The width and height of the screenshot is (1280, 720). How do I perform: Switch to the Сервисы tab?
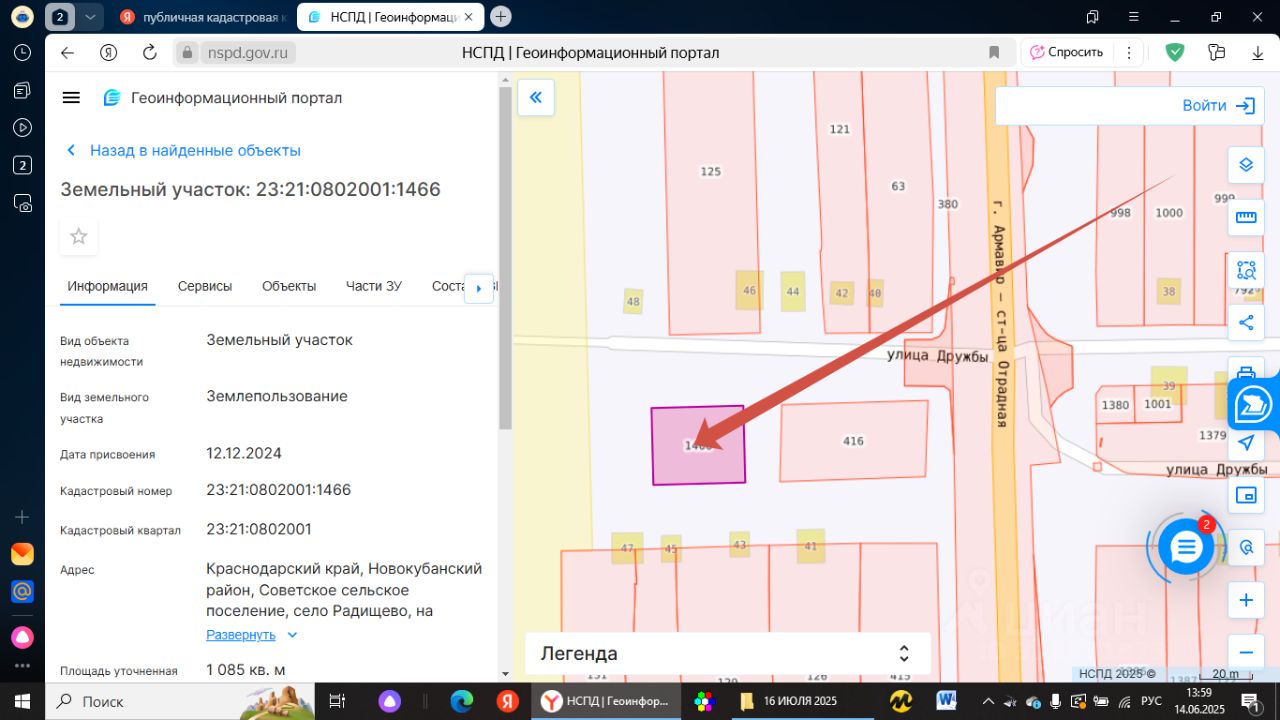click(x=205, y=286)
